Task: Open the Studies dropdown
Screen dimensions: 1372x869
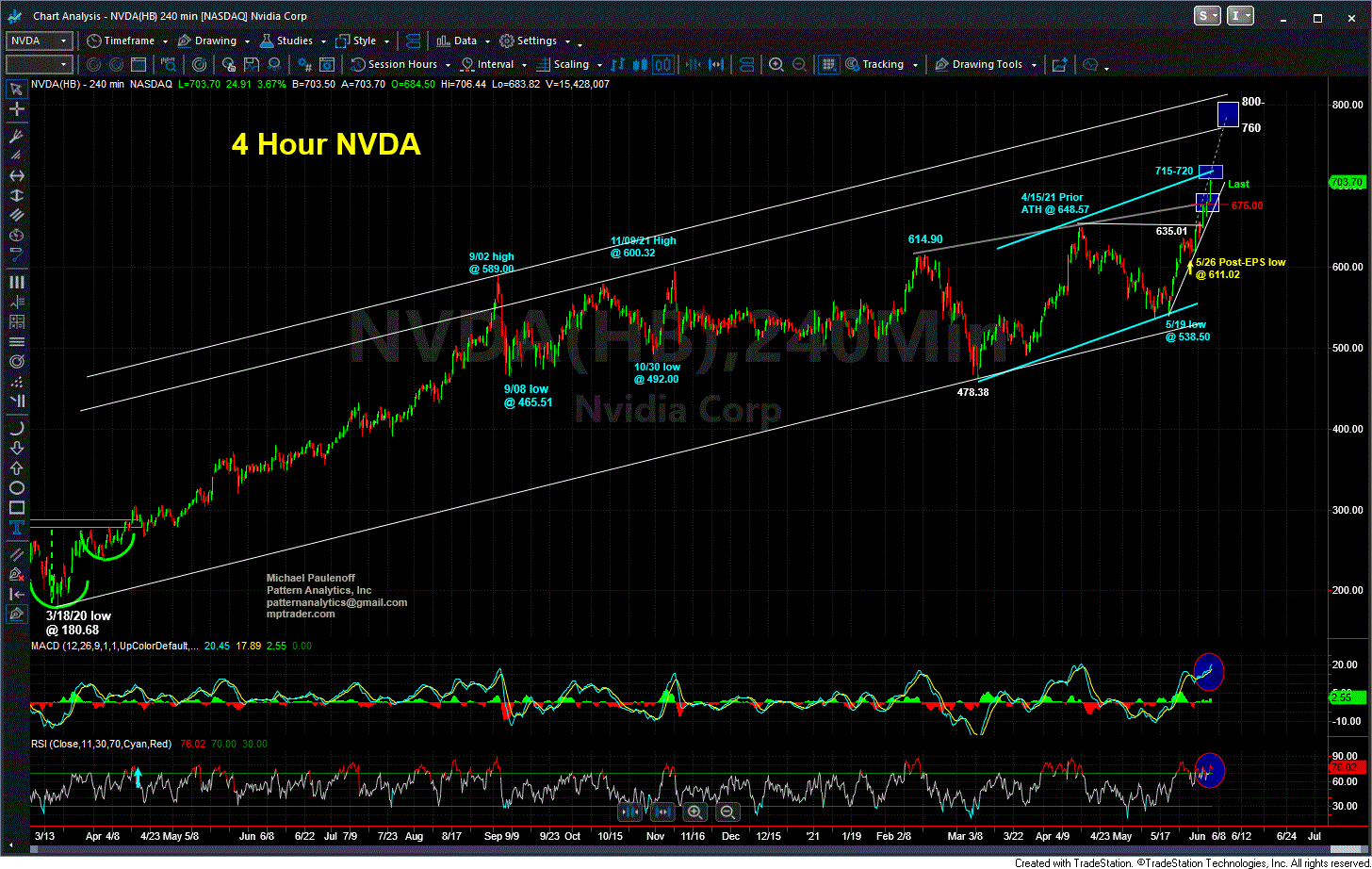Action: [x=292, y=41]
